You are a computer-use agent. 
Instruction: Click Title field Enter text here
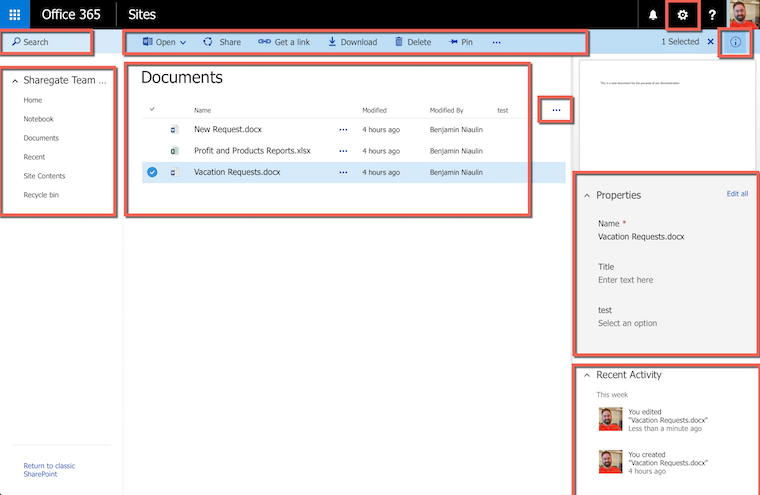pos(625,280)
